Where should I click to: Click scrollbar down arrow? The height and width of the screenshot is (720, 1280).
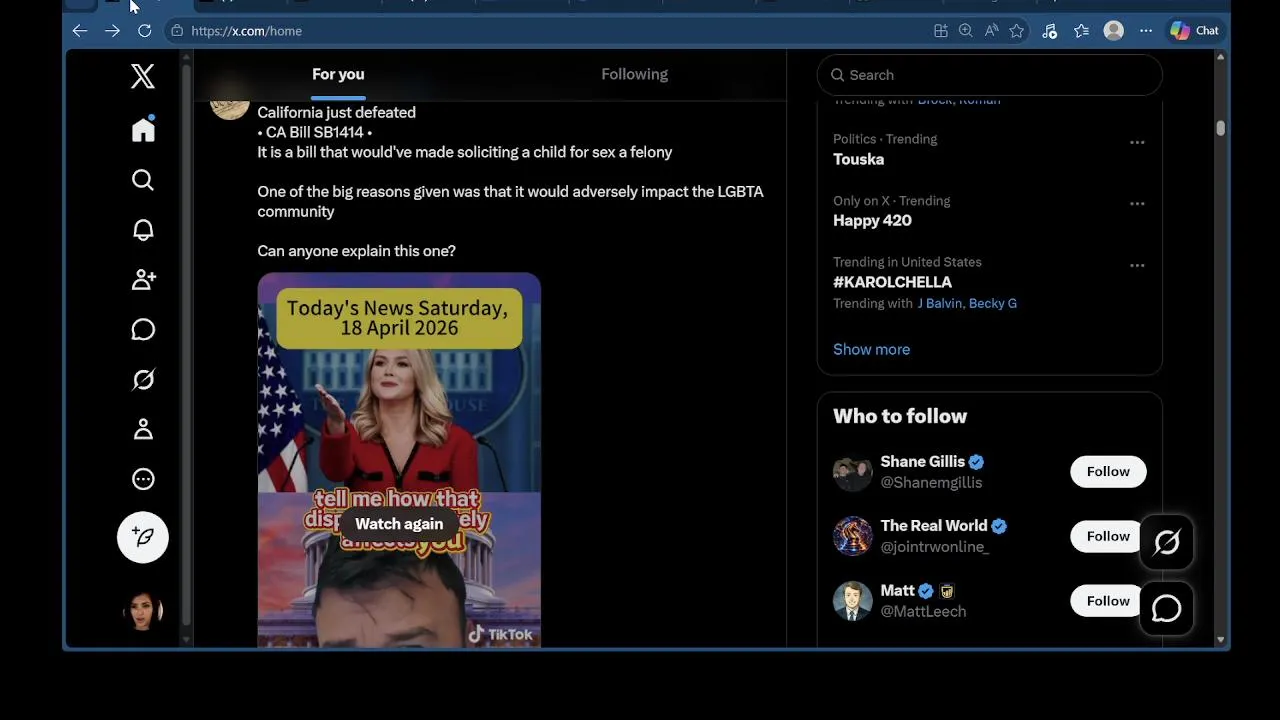coord(1220,639)
